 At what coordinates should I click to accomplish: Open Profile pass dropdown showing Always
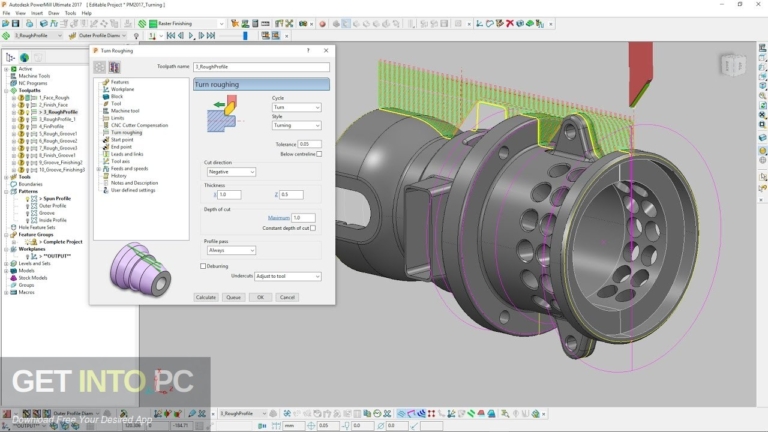231,250
